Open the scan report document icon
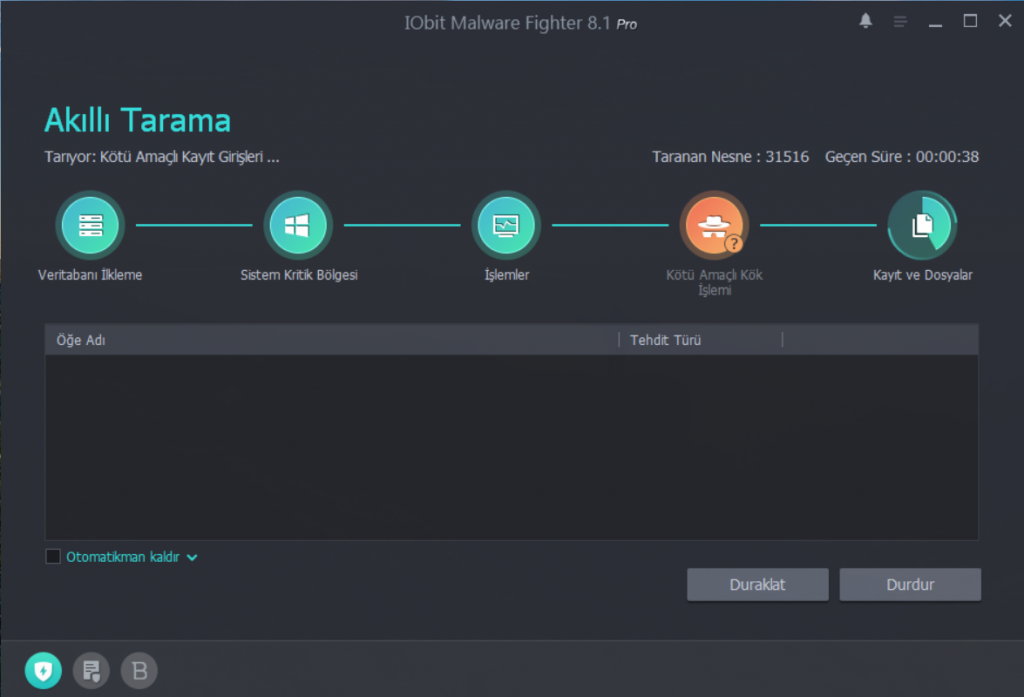Image resolution: width=1024 pixels, height=697 pixels. click(x=91, y=670)
